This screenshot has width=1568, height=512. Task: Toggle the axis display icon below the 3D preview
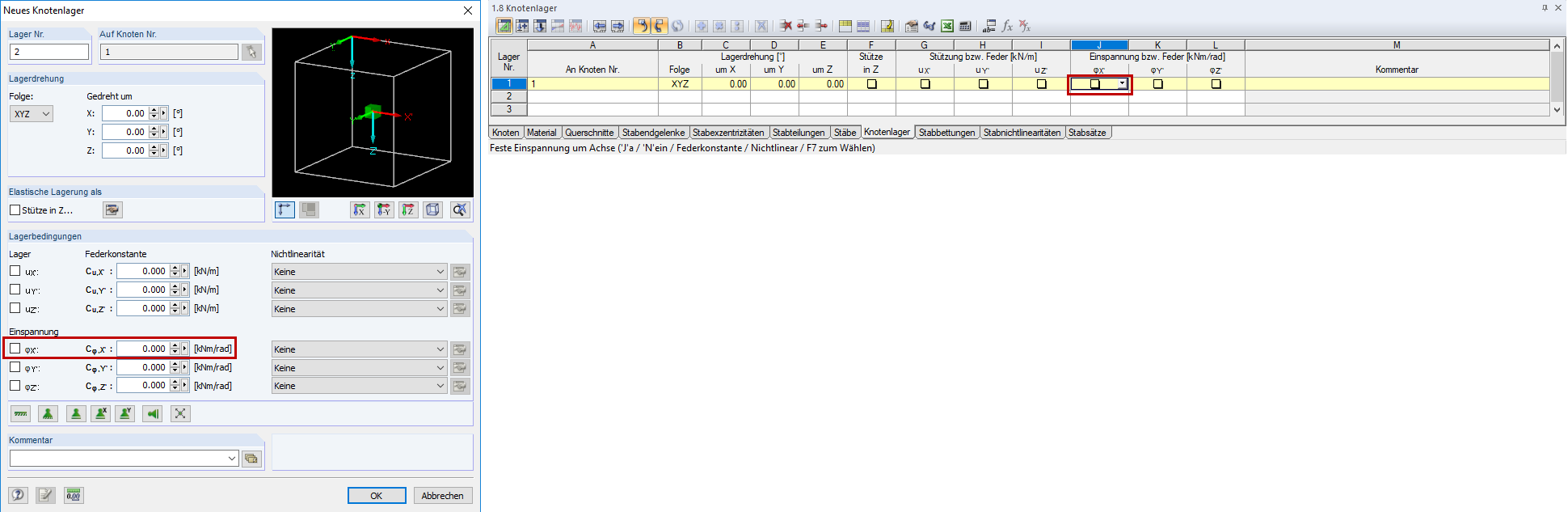pos(285,210)
